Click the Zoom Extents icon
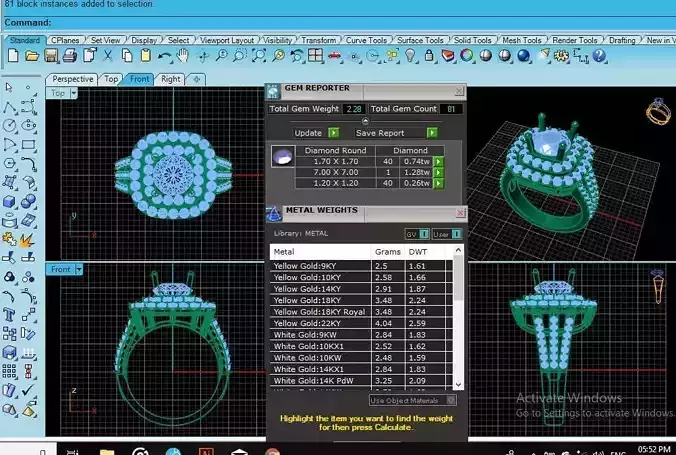 click(x=259, y=56)
